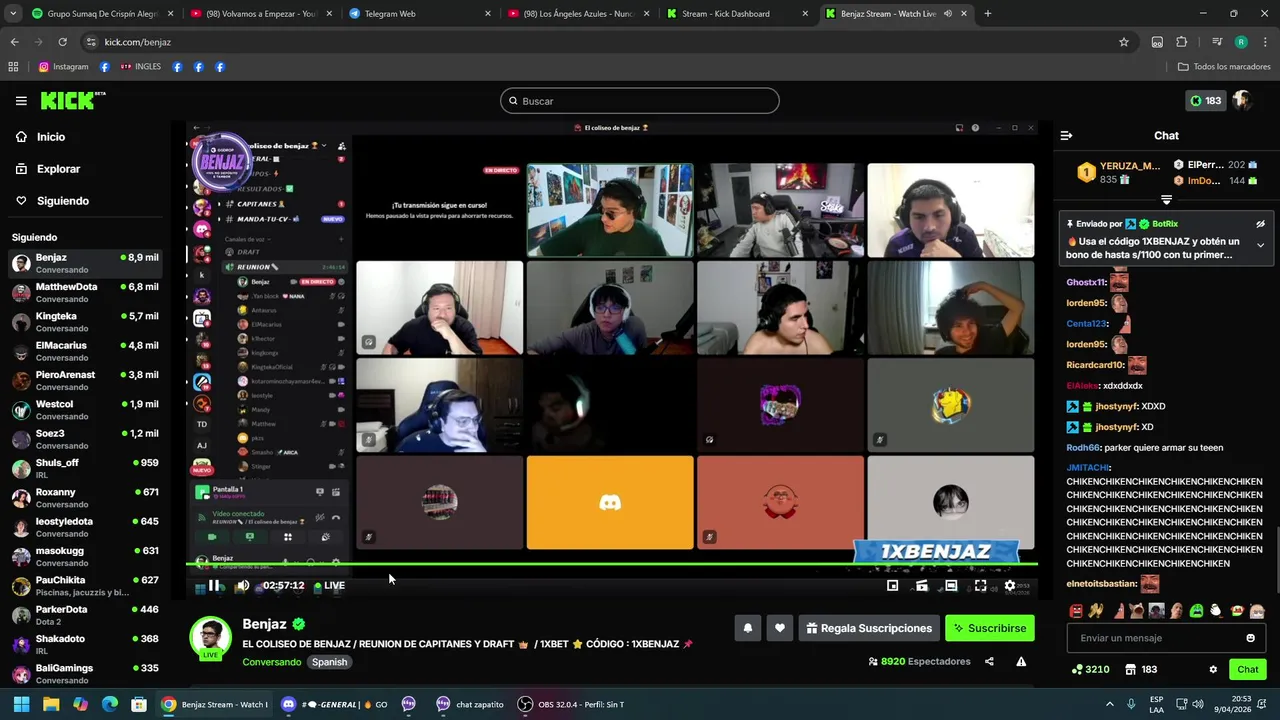The height and width of the screenshot is (720, 1280).
Task: Click the green Suscribirse button
Action: point(990,628)
